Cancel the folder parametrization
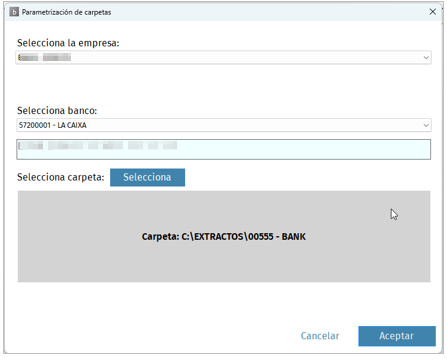This screenshot has width=447, height=360. tap(320, 336)
